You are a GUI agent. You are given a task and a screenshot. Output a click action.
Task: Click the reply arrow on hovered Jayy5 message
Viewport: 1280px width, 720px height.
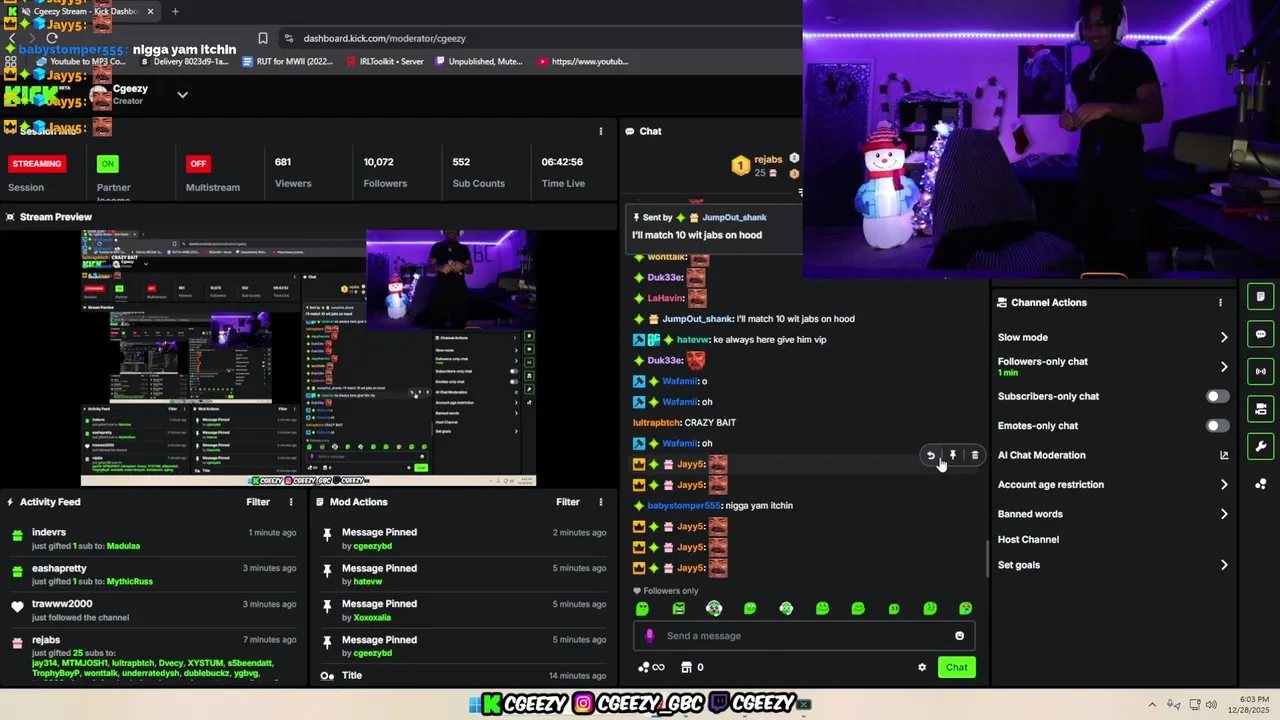click(930, 456)
